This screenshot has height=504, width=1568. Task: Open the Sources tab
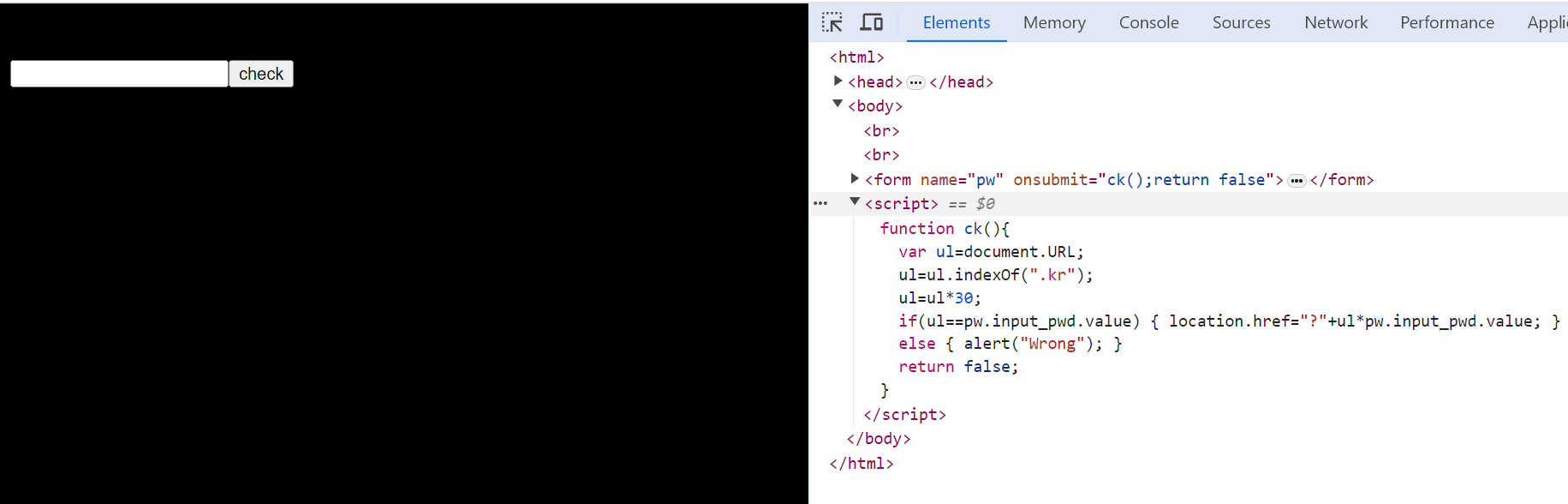point(1241,22)
